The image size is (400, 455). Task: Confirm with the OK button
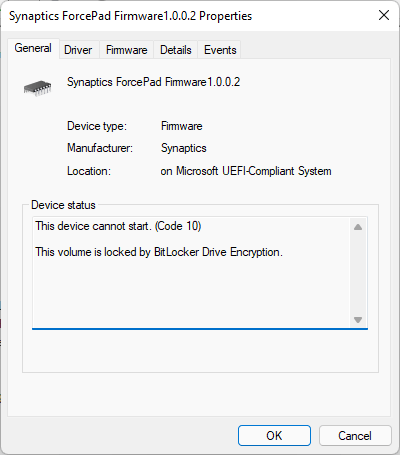tap(274, 435)
